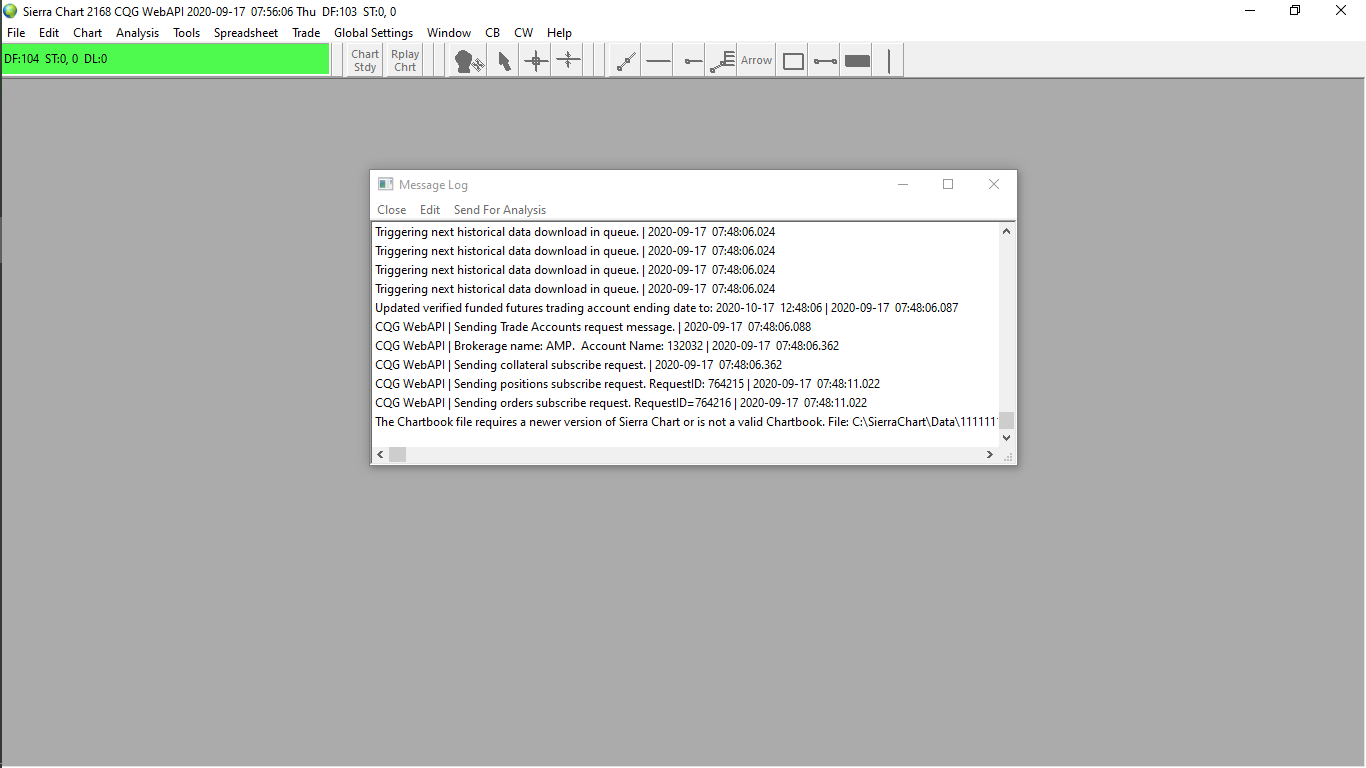The width and height of the screenshot is (1366, 768).
Task: Restore down the Sierra Chart main window
Action: point(1296,11)
